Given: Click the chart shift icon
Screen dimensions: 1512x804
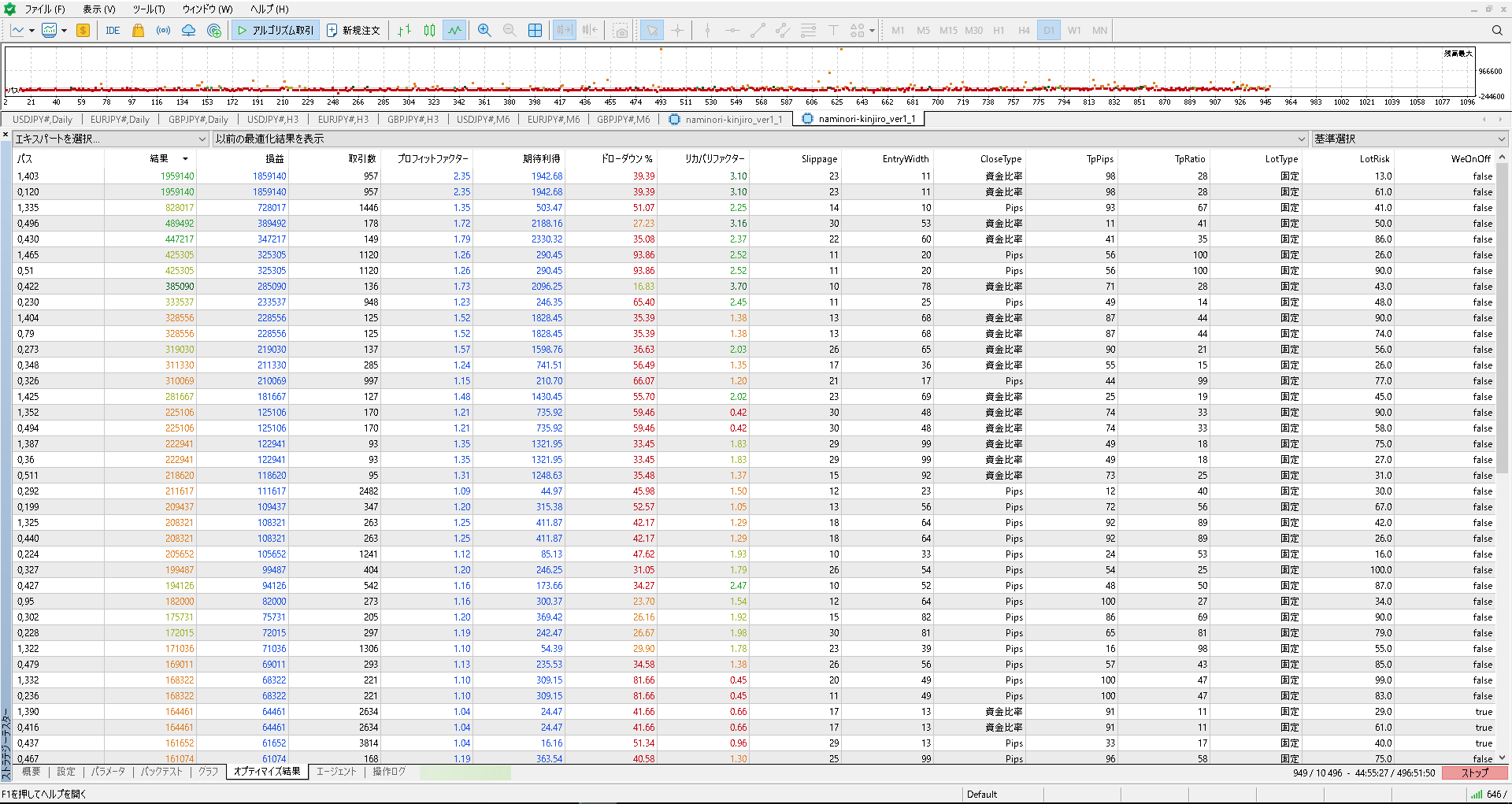Looking at the screenshot, I should click(x=564, y=31).
